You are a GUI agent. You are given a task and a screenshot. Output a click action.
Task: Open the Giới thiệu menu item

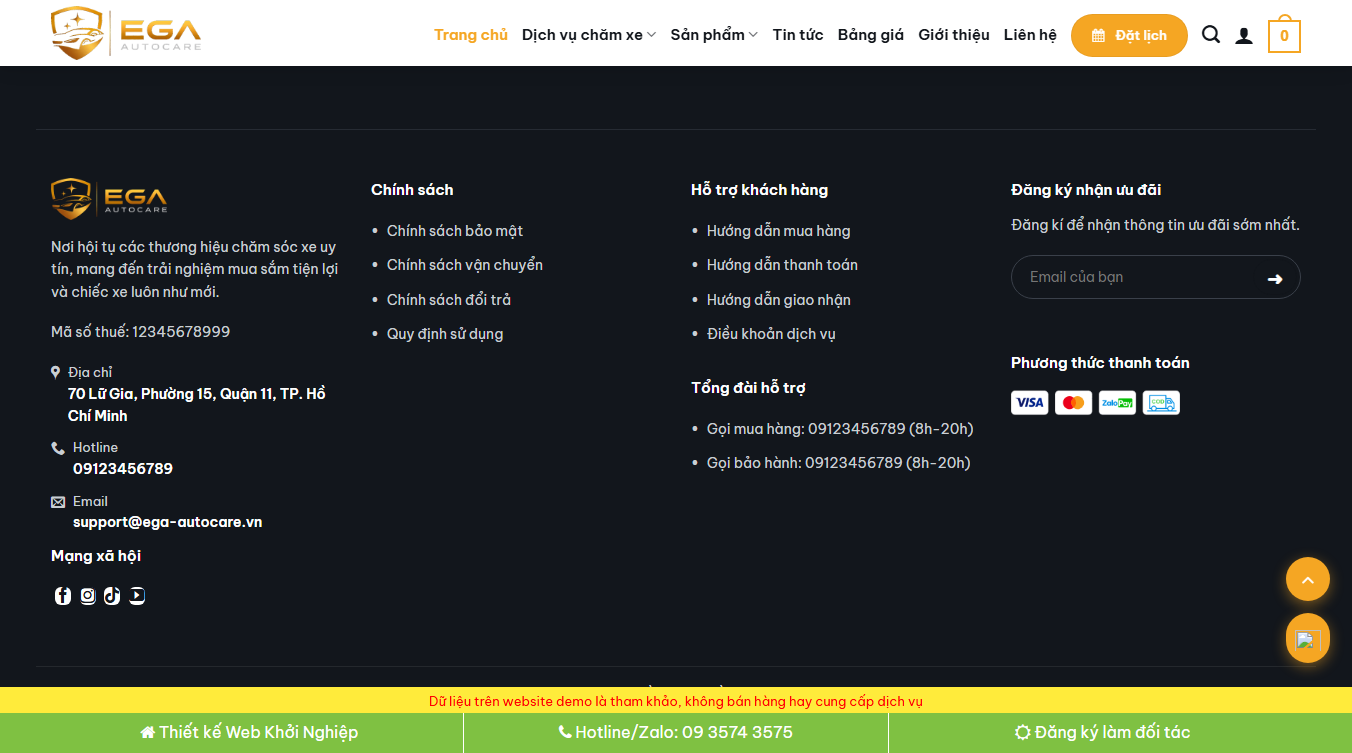(x=954, y=35)
